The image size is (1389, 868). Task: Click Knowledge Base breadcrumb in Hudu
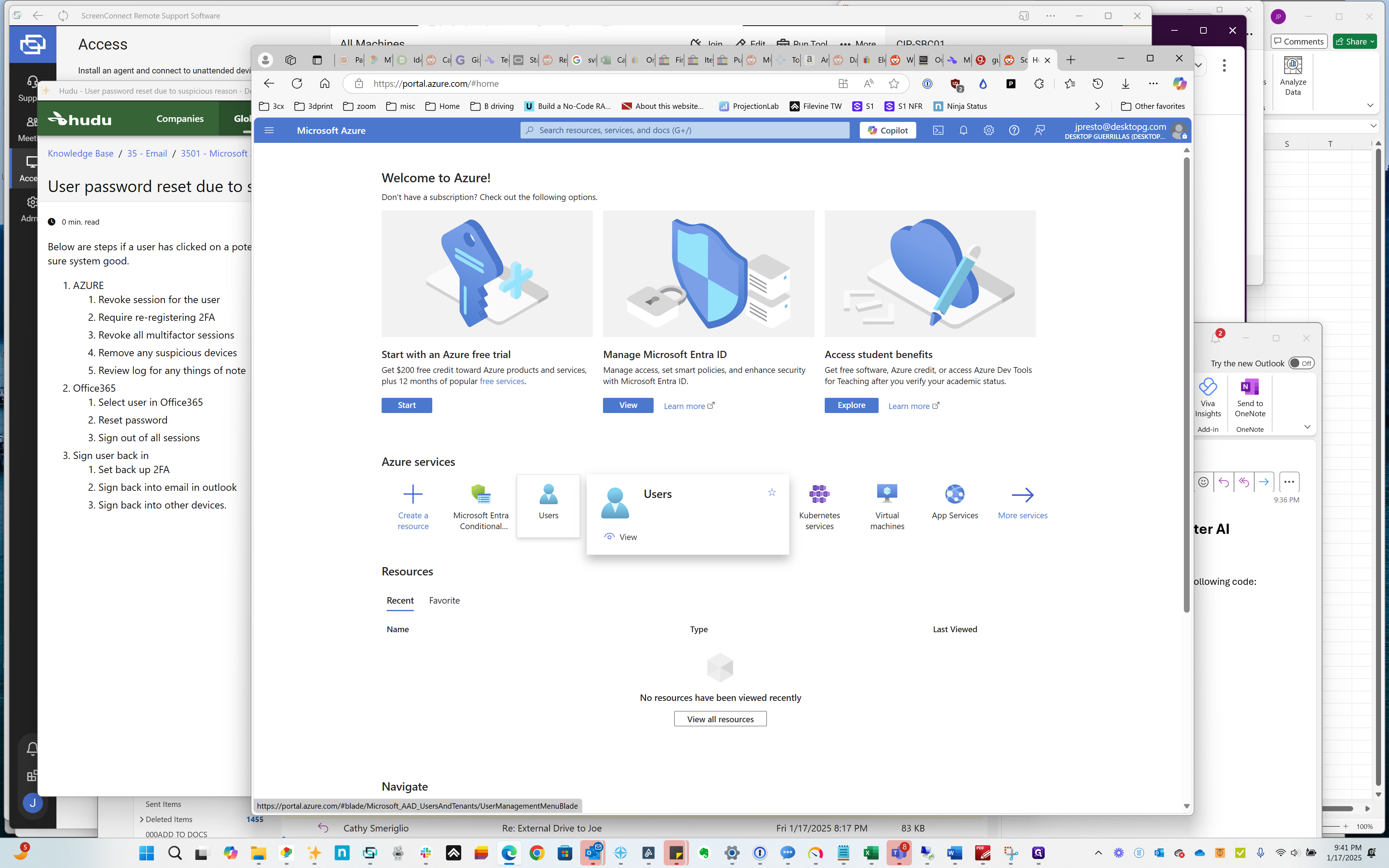80,153
